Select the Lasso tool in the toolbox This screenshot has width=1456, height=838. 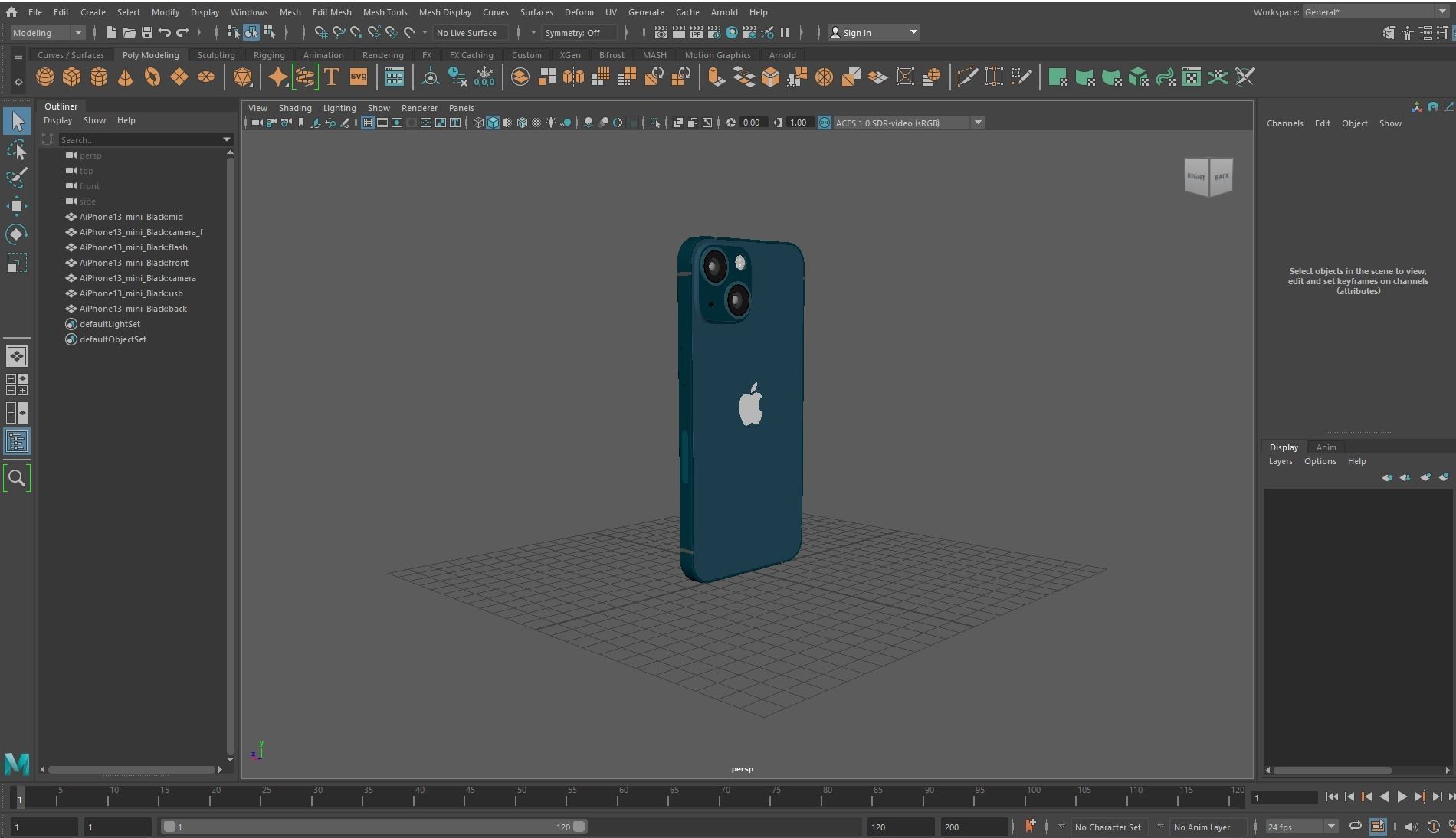[17, 149]
